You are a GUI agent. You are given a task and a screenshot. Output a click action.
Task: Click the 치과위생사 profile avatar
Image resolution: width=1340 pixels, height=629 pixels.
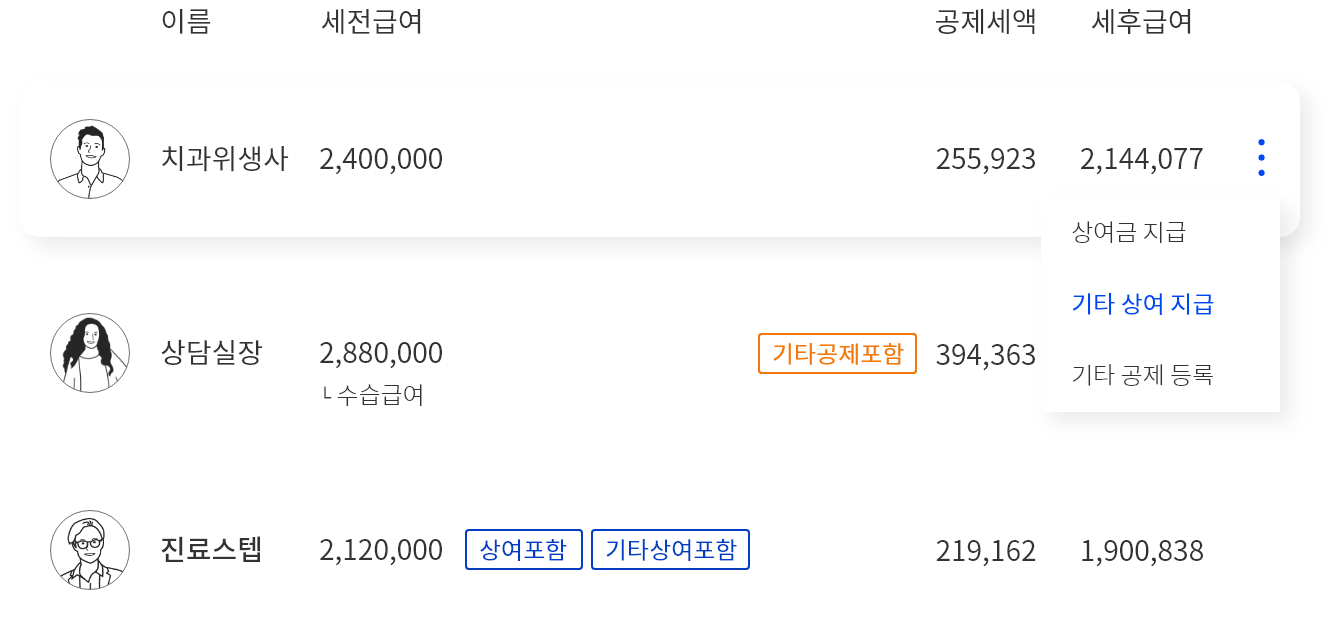[x=90, y=159]
